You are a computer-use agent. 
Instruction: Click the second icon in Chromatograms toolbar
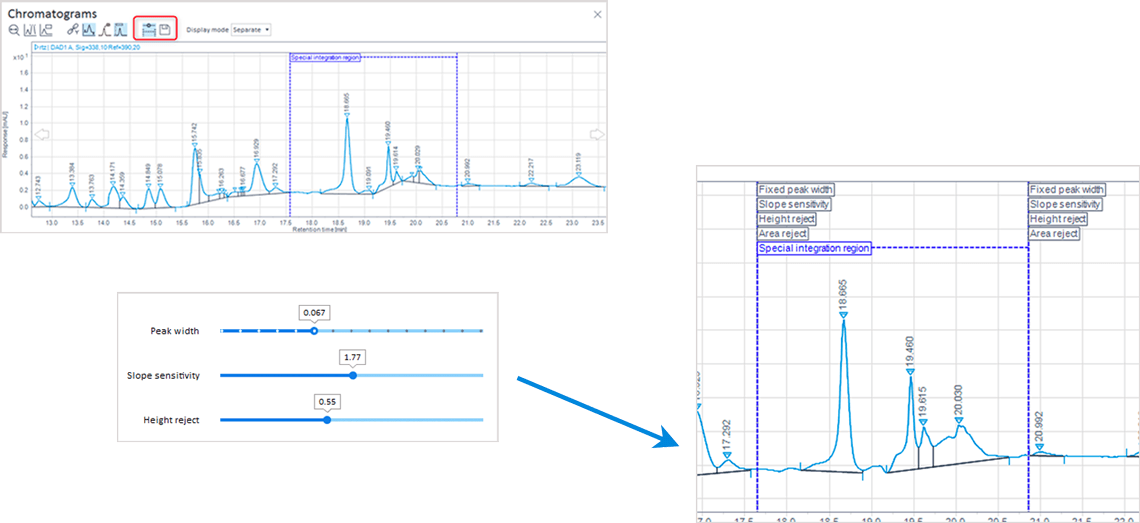coord(29,30)
